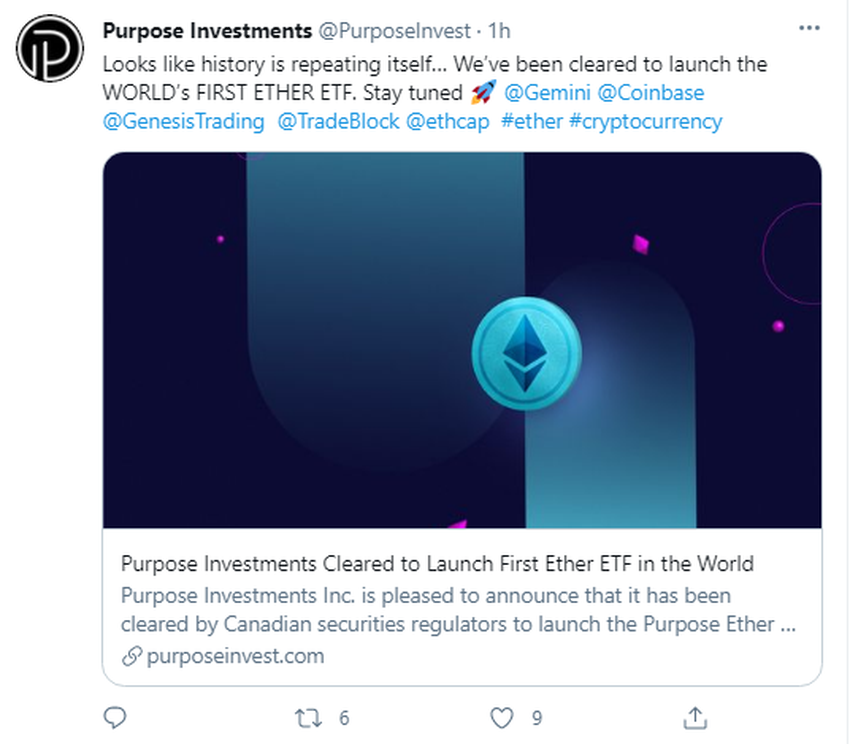
Task: Open the tweet's three-dot more menu
Action: click(809, 29)
